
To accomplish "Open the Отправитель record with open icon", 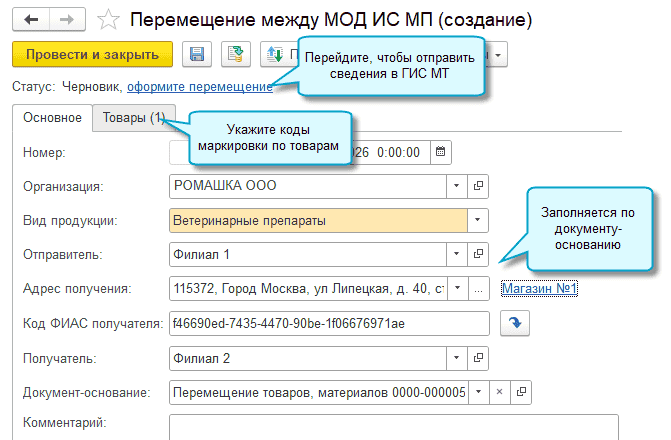I will click(478, 254).
